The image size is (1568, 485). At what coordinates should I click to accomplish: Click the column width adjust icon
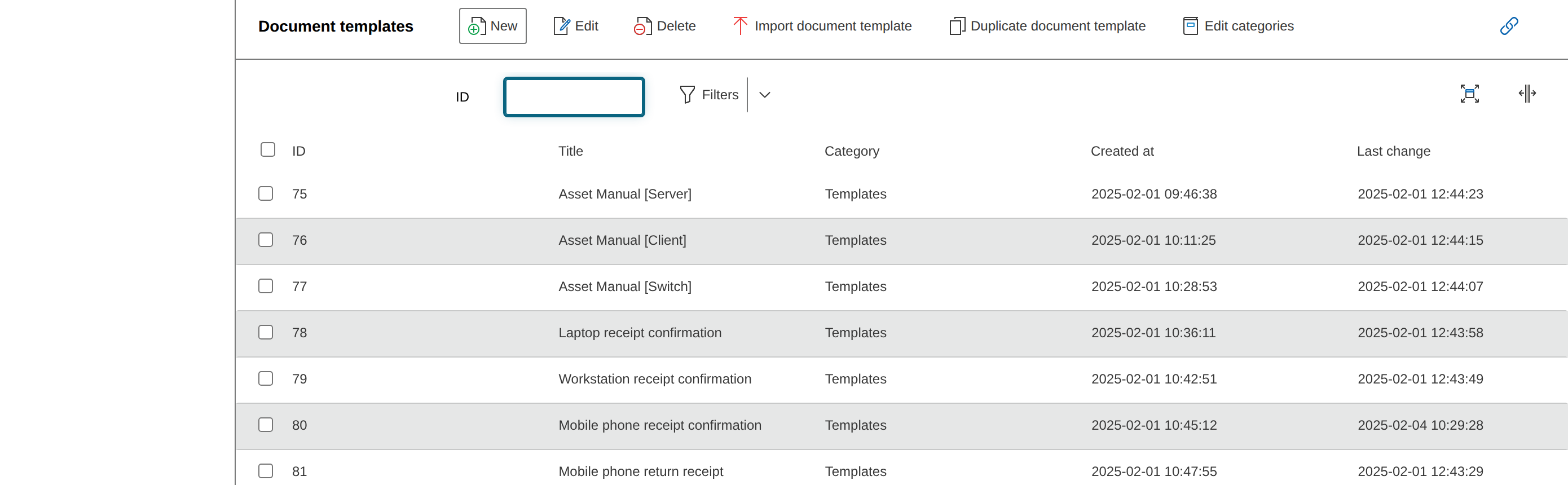[x=1527, y=94]
